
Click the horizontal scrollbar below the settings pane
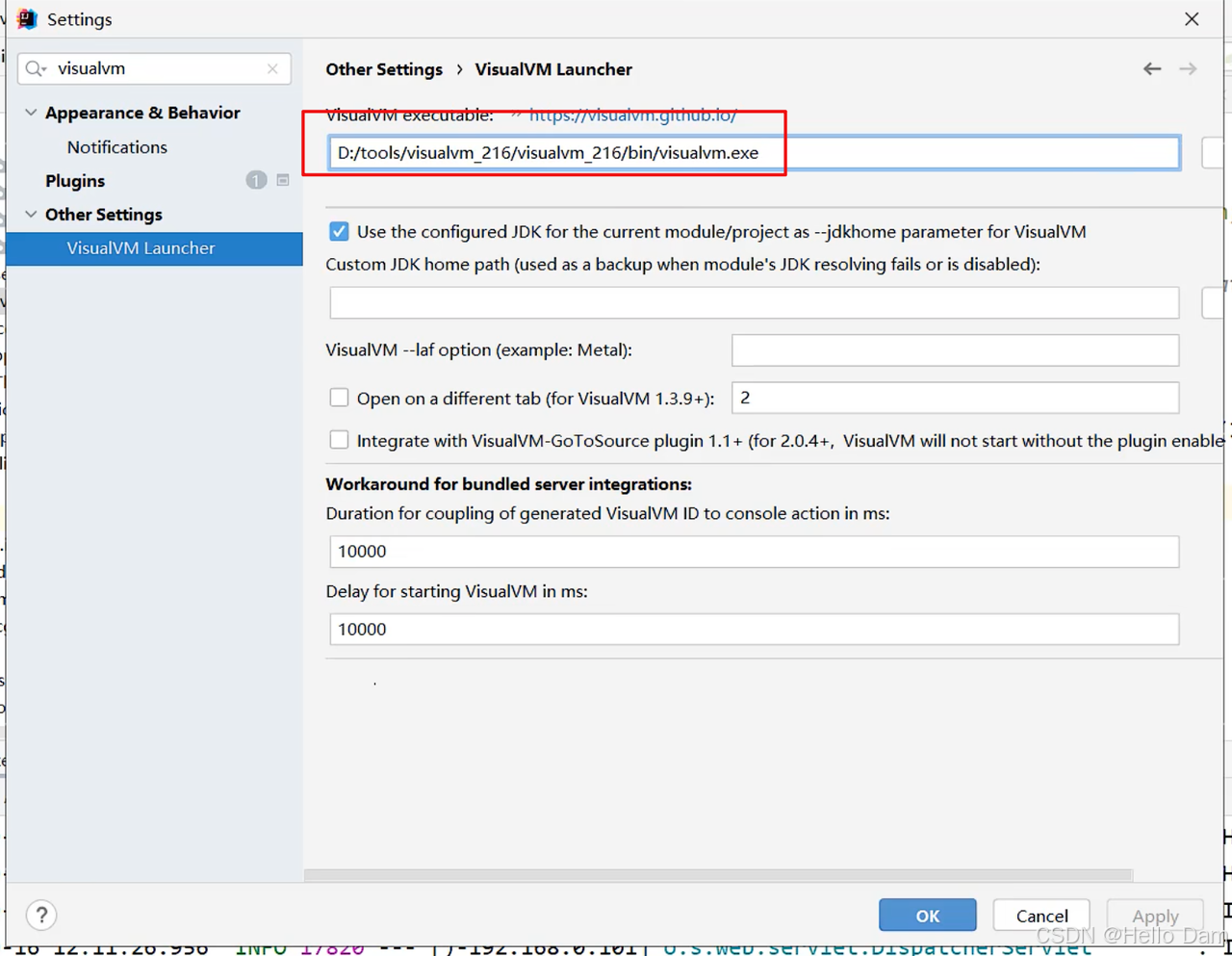pyautogui.click(x=718, y=875)
